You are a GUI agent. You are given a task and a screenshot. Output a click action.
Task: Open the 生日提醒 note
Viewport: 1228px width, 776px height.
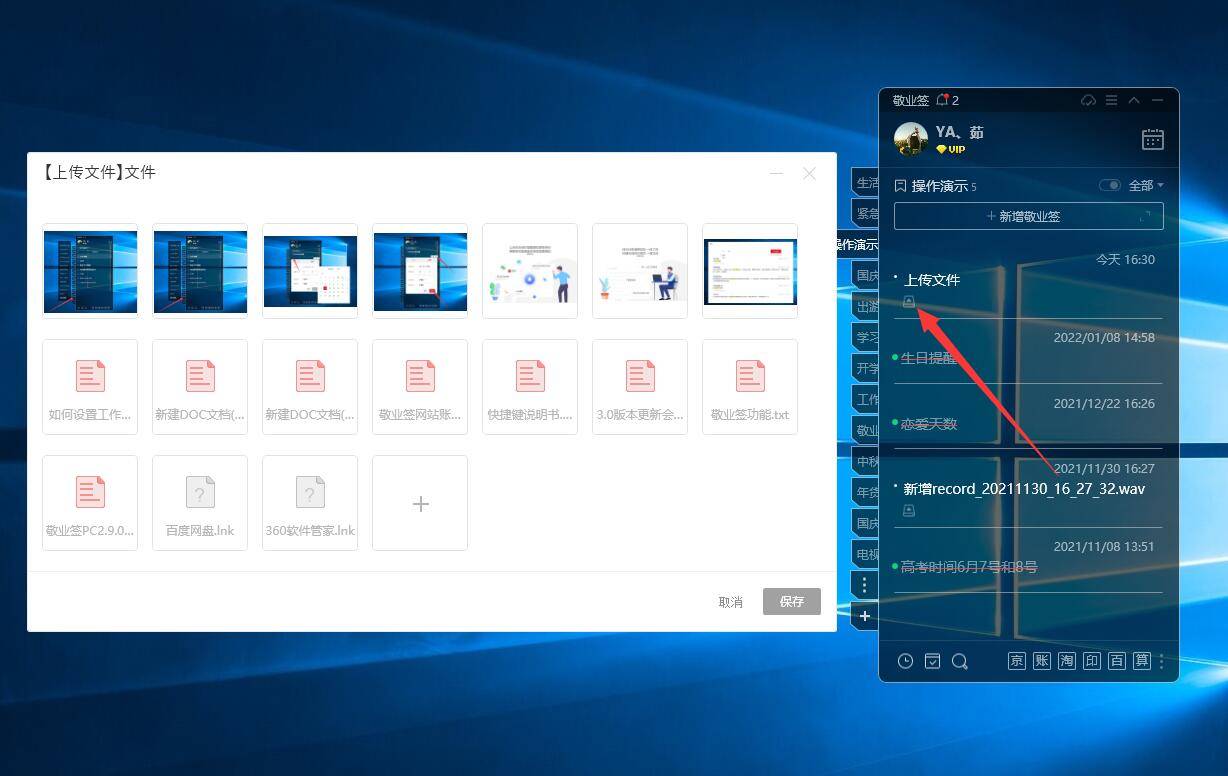pos(929,358)
